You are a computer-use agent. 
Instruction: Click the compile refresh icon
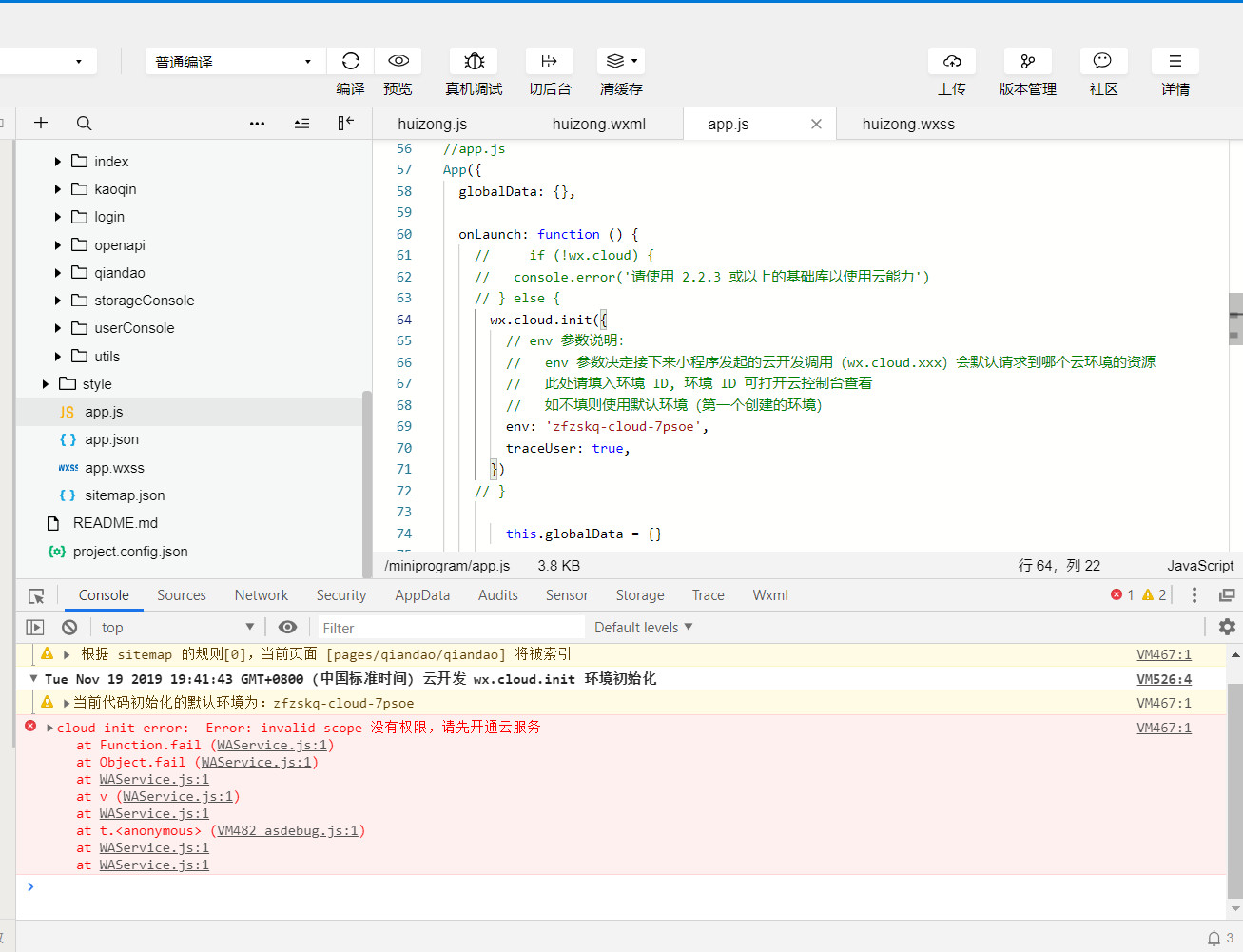350,61
